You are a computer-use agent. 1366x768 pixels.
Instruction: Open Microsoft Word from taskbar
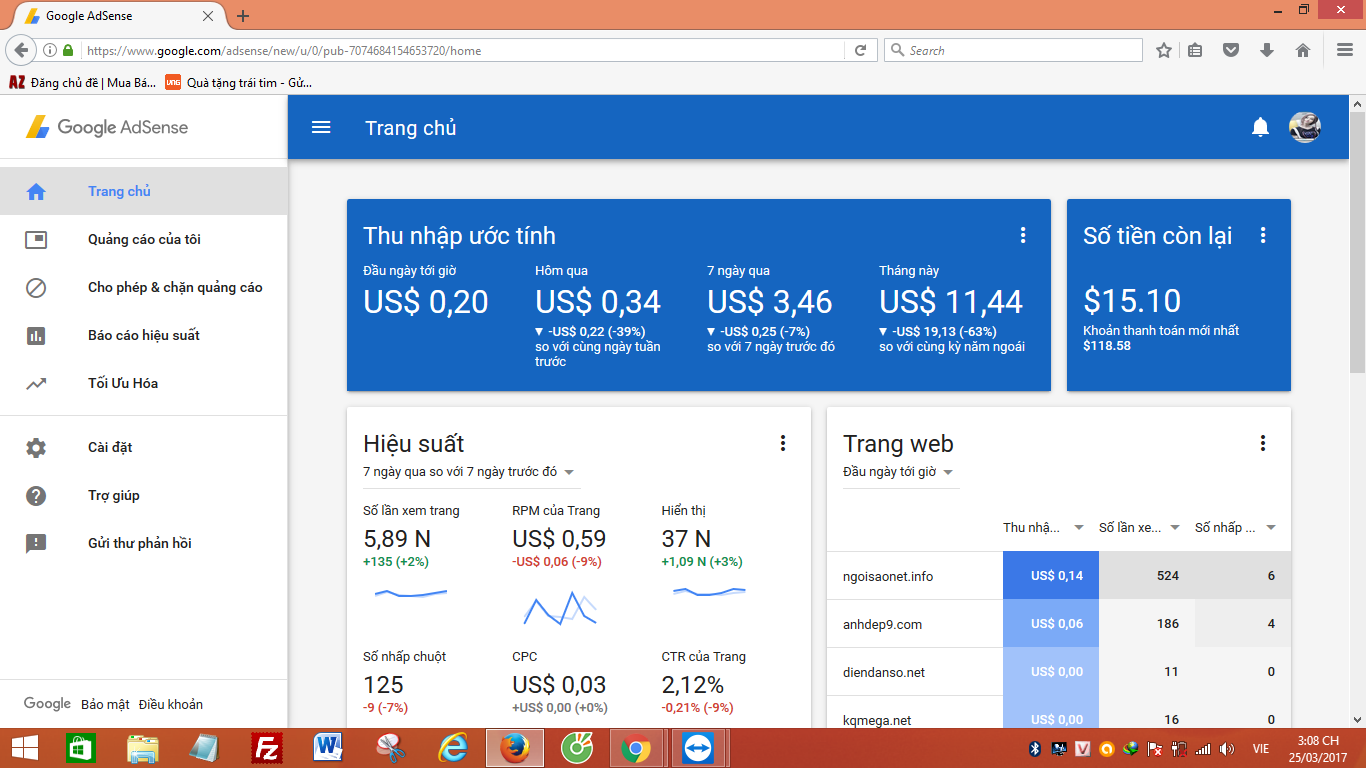(328, 748)
